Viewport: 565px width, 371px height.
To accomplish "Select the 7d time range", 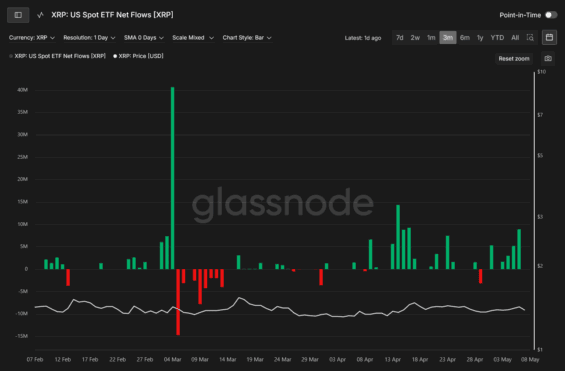I will [x=400, y=37].
